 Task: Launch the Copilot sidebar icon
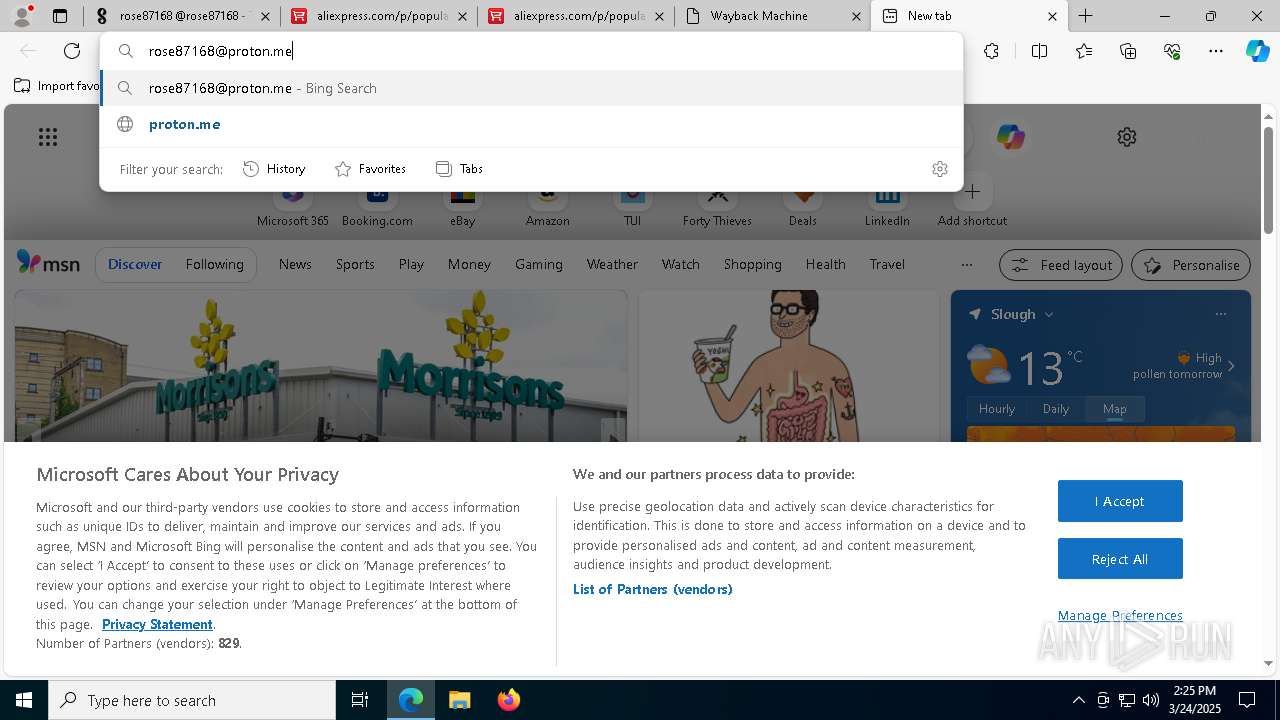[1257, 51]
